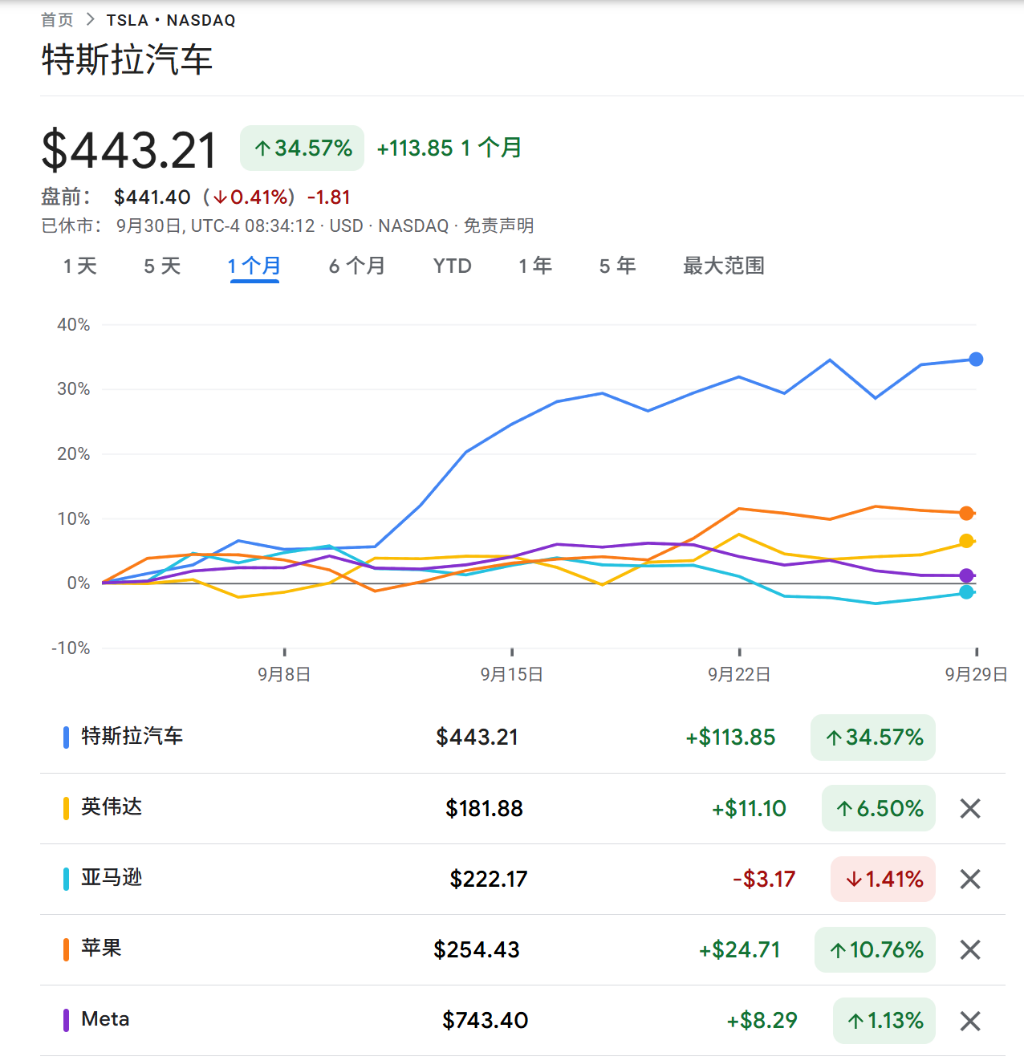Open the 6个月 chart view
1024x1061 pixels.
357,266
